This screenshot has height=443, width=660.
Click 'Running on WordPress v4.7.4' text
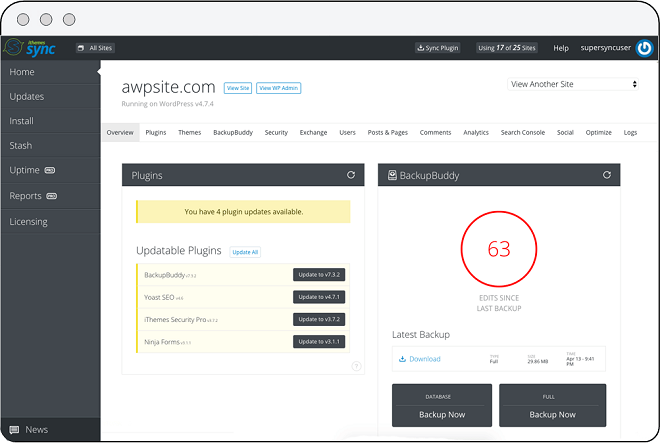click(x=168, y=104)
